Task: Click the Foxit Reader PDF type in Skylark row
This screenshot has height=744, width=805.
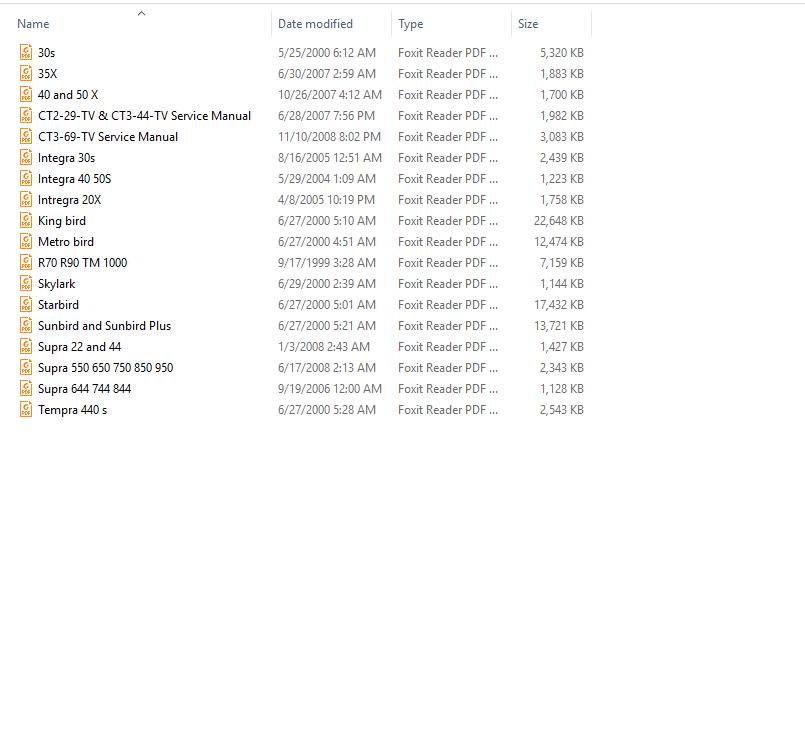Action: click(448, 284)
